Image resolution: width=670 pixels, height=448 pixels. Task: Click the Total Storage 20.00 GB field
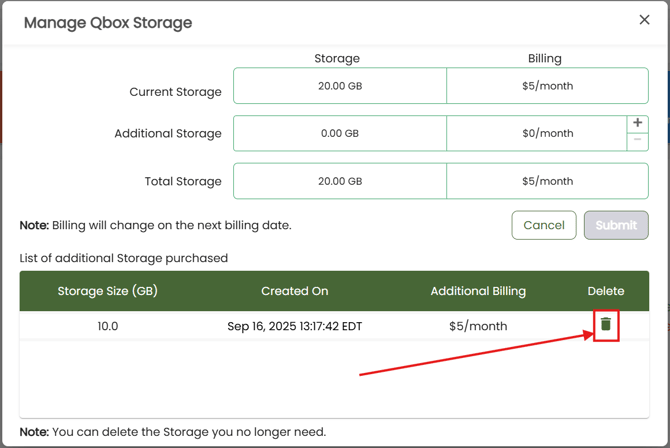coord(340,181)
